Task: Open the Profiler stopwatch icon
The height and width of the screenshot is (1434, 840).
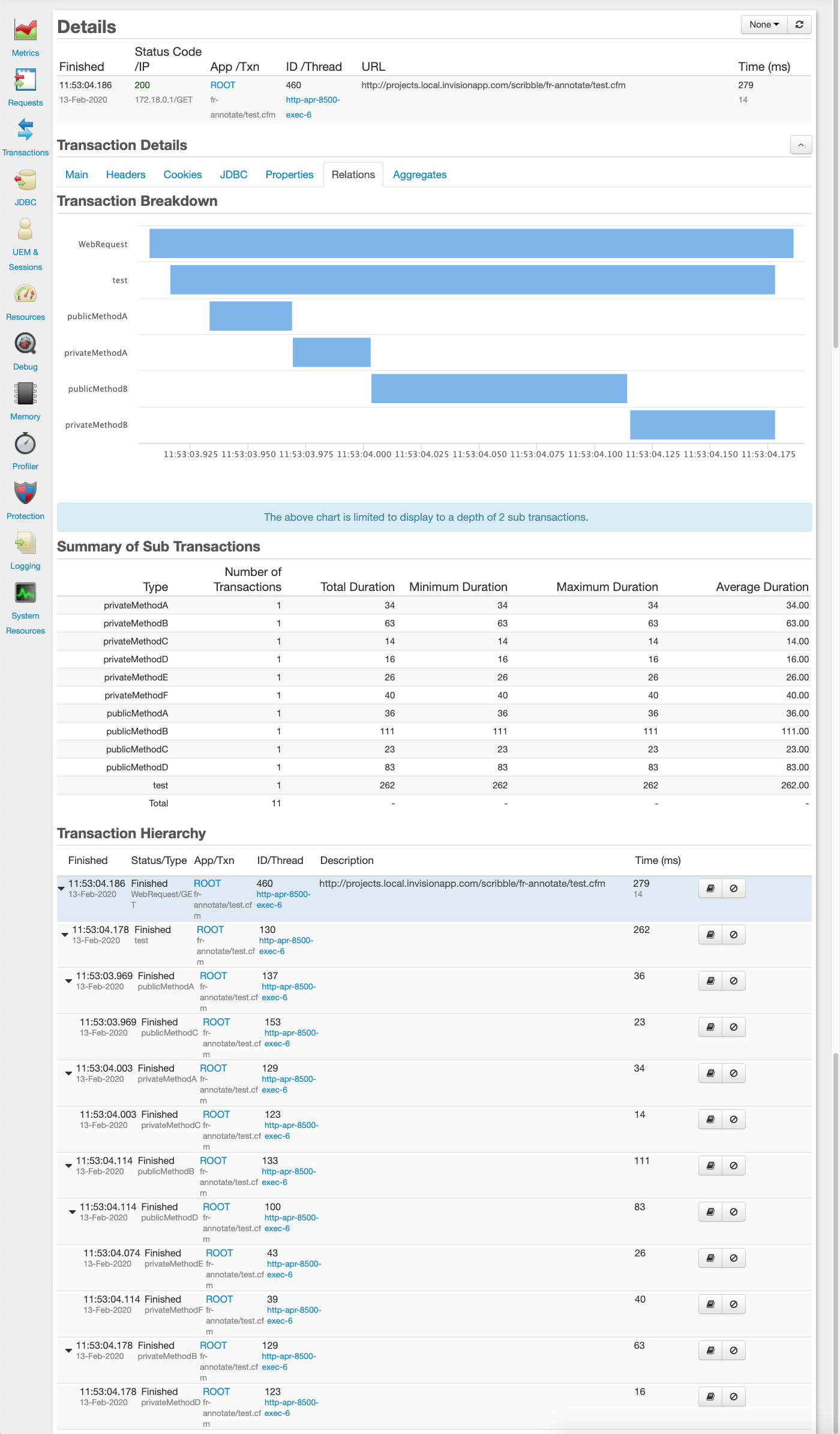Action: [25, 444]
